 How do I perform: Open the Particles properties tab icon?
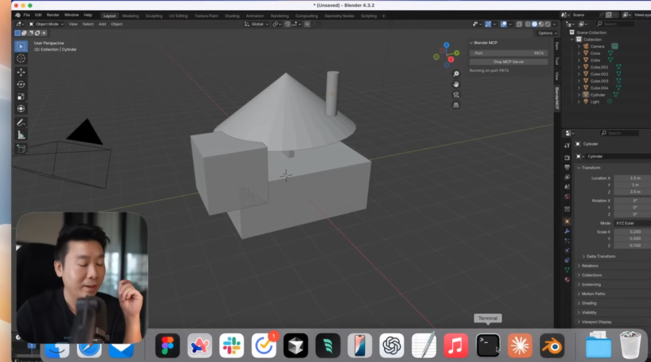(567, 241)
